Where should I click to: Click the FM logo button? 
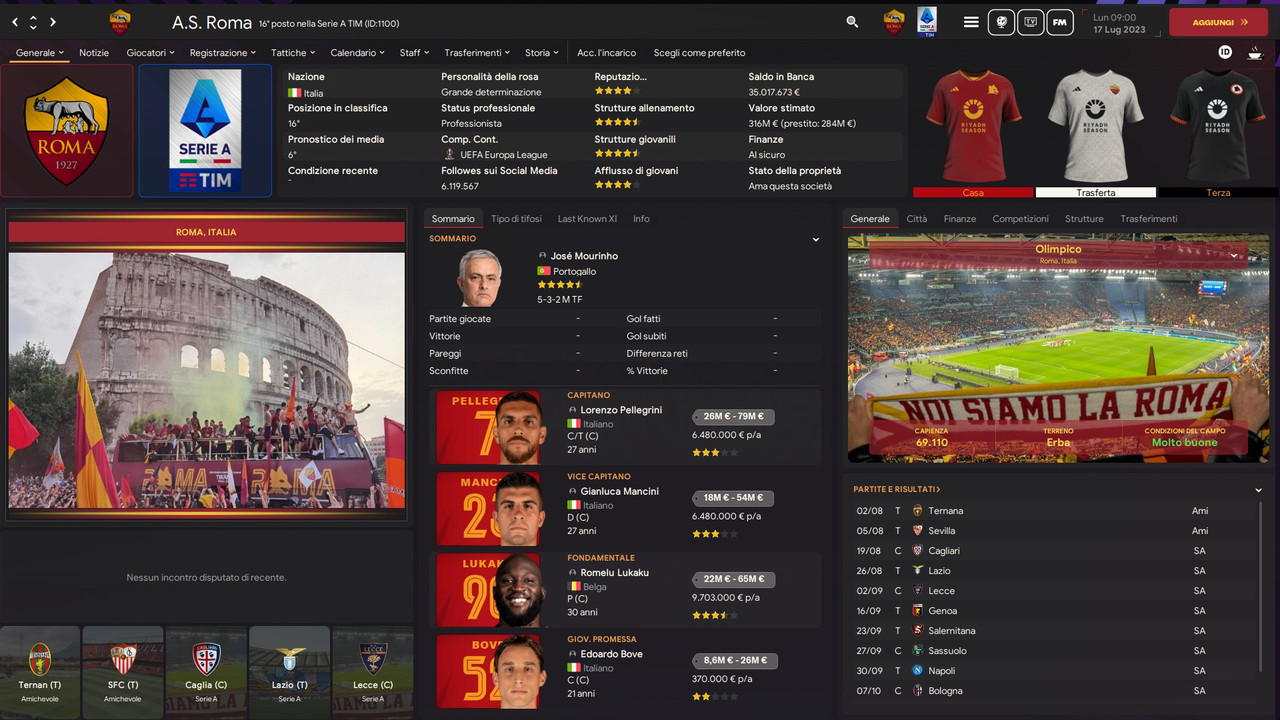[1060, 22]
